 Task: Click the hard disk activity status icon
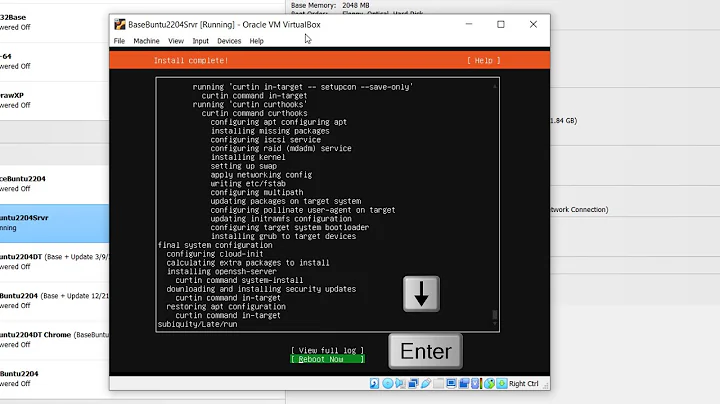(375, 383)
